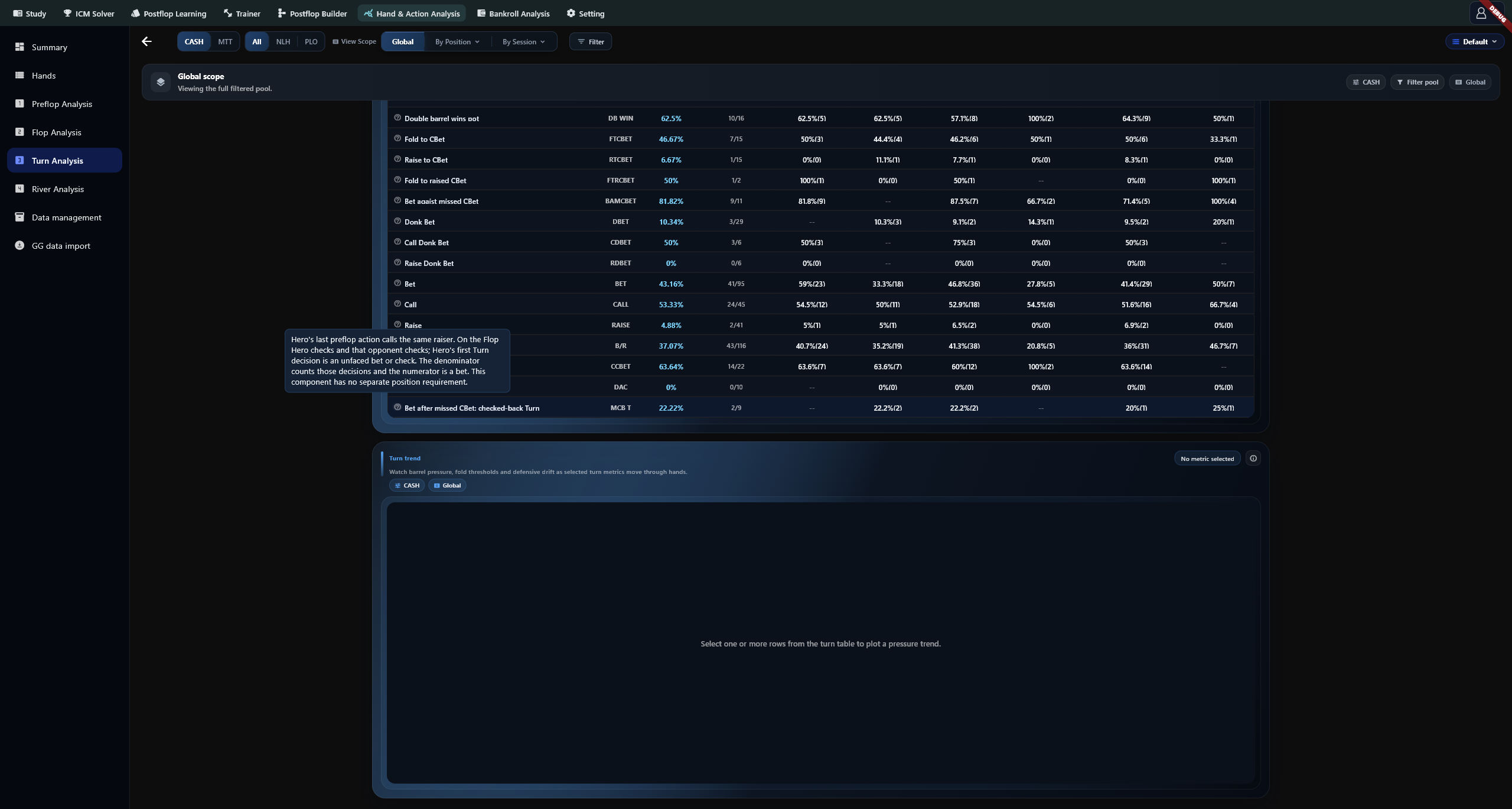
Task: Open GG data import page
Action: click(x=65, y=246)
